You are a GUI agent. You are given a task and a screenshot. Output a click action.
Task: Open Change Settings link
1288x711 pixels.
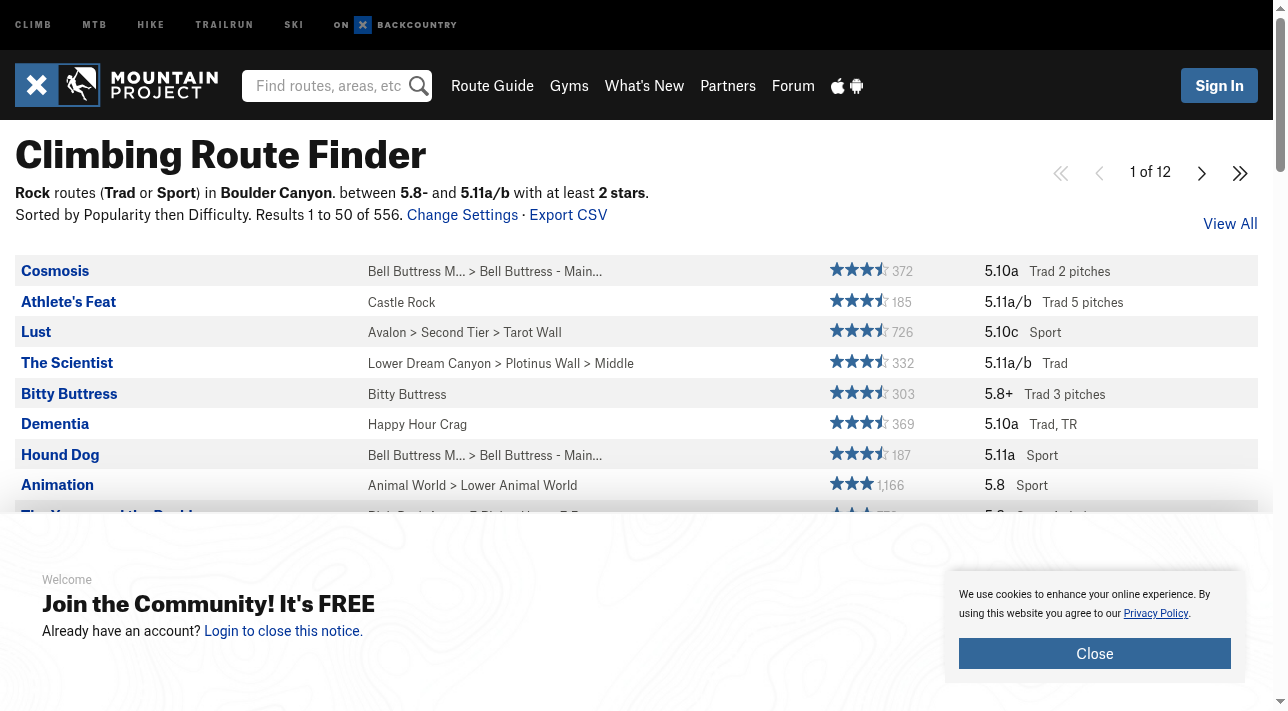tap(462, 215)
